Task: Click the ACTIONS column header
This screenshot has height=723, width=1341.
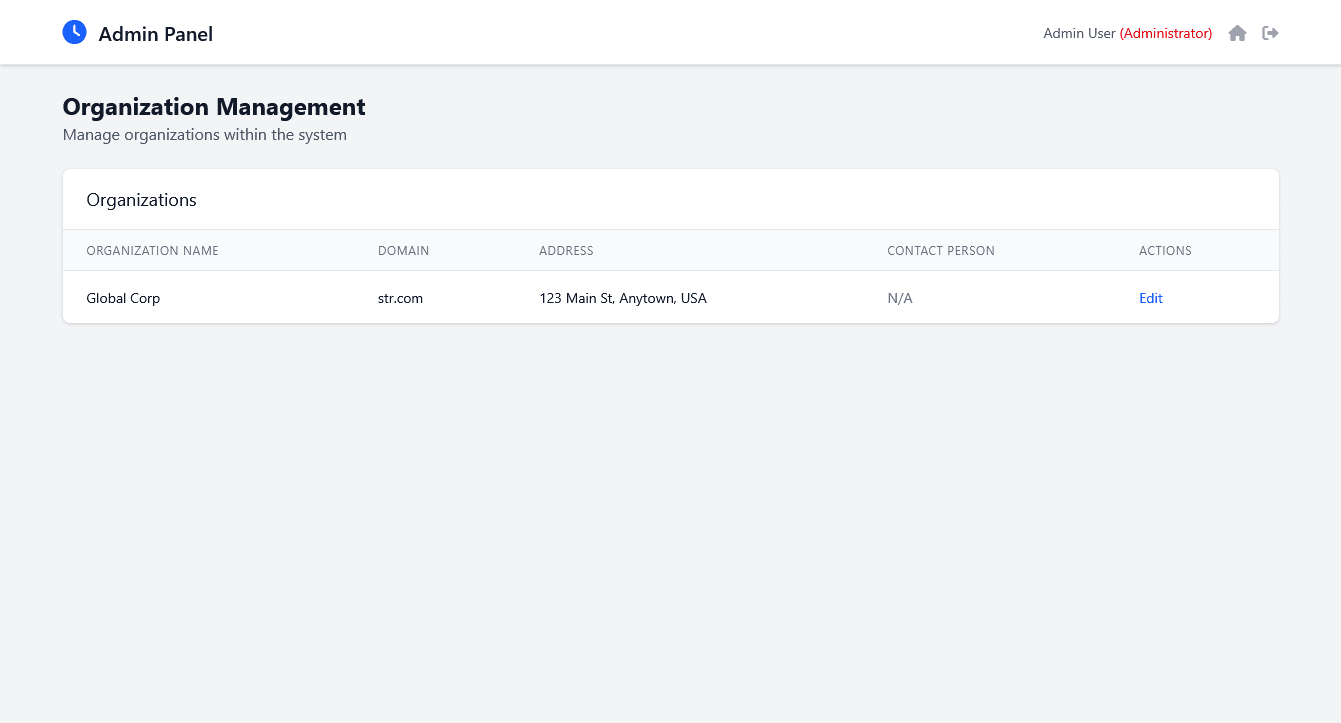Action: (1165, 250)
